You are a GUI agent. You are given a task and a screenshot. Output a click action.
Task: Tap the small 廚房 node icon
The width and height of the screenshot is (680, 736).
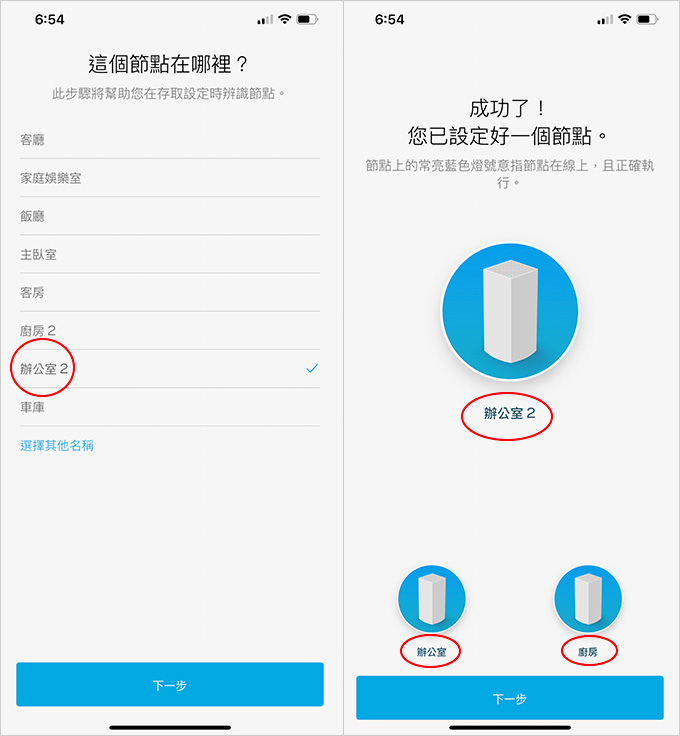[588, 599]
